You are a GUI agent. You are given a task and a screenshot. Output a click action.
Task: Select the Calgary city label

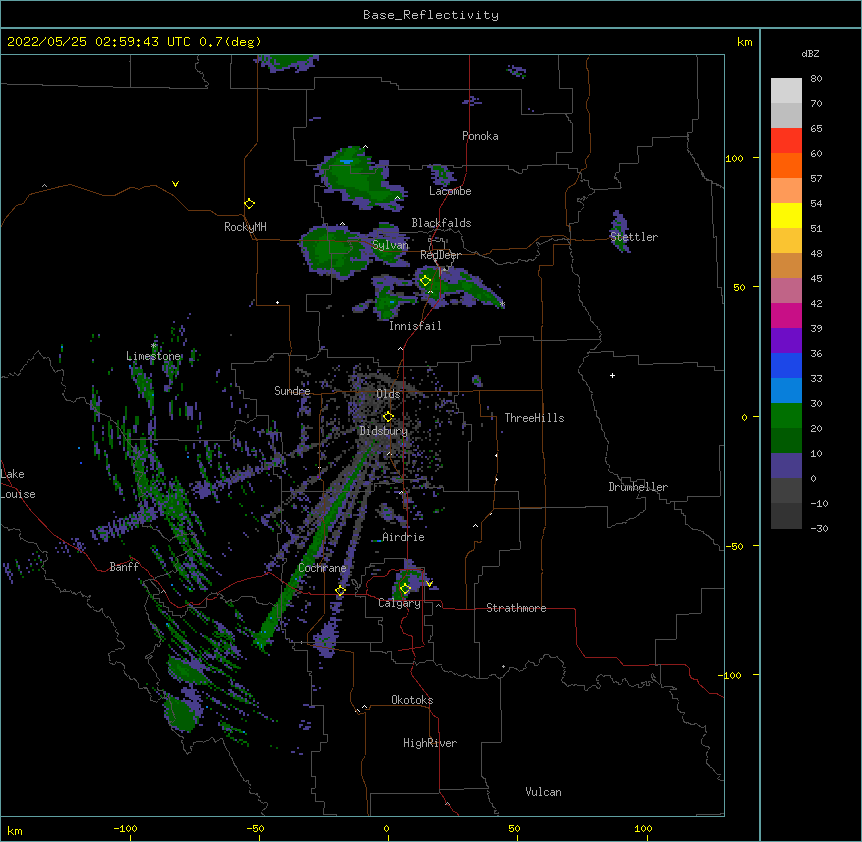coord(400,603)
